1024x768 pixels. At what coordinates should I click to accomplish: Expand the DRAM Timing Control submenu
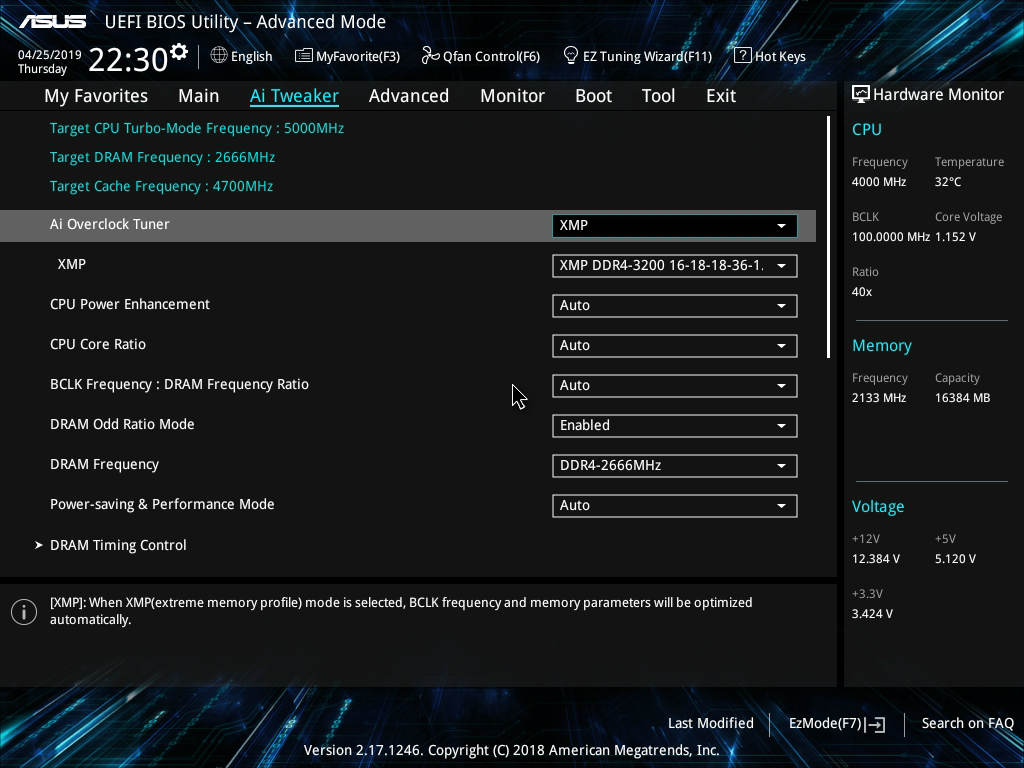(118, 545)
